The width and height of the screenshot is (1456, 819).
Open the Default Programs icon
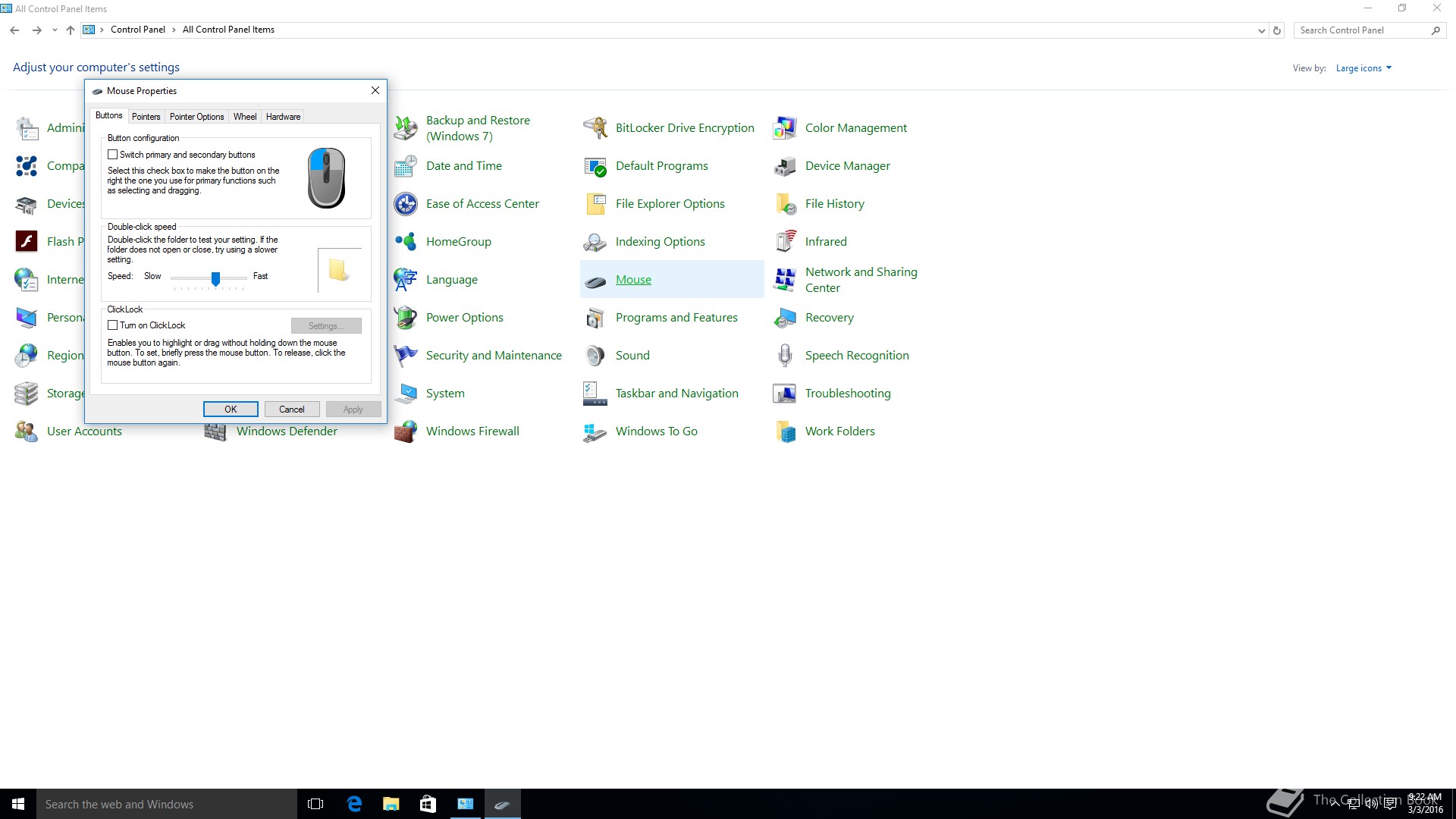[x=595, y=166]
